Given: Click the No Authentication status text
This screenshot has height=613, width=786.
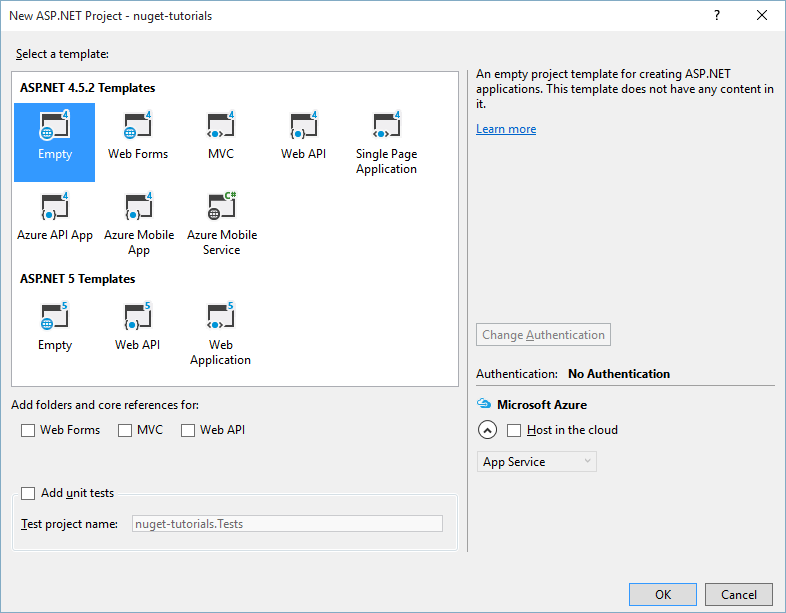Looking at the screenshot, I should pyautogui.click(x=619, y=374).
